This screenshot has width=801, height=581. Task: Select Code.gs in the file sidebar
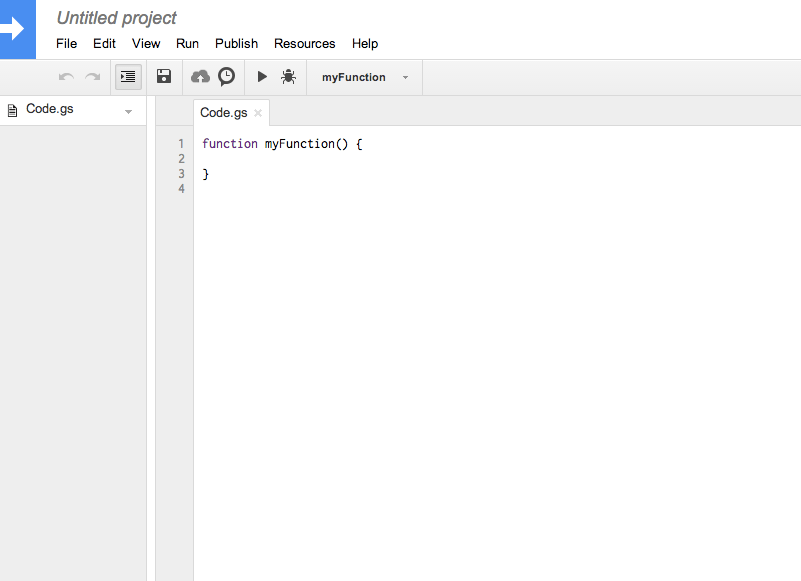pyautogui.click(x=51, y=110)
